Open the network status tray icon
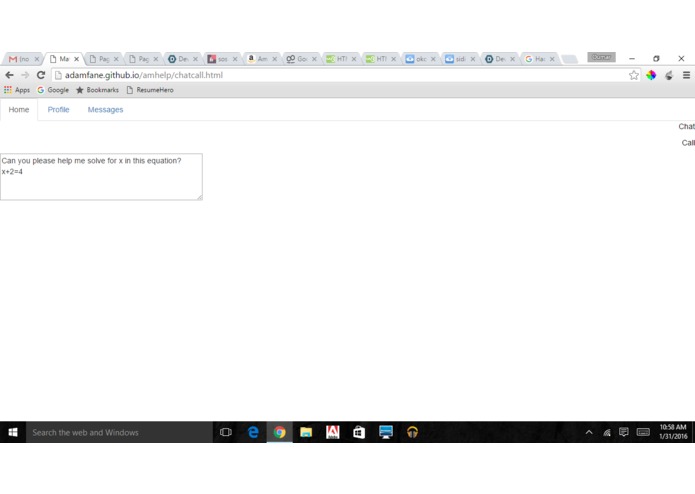Screen dimensions: 695x494 (607, 432)
